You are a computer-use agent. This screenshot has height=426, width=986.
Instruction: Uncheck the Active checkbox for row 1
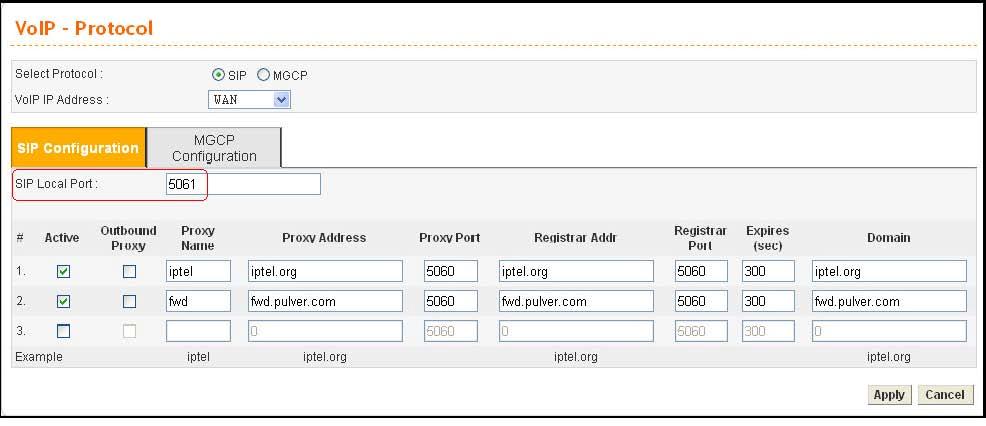(x=64, y=272)
